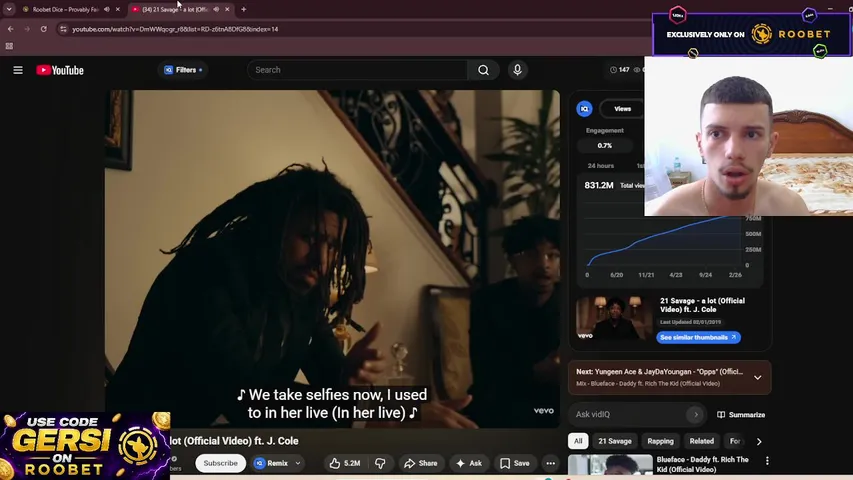This screenshot has height=480, width=853.
Task: Like the video with thumbs up 5.2M
Action: (x=345, y=463)
